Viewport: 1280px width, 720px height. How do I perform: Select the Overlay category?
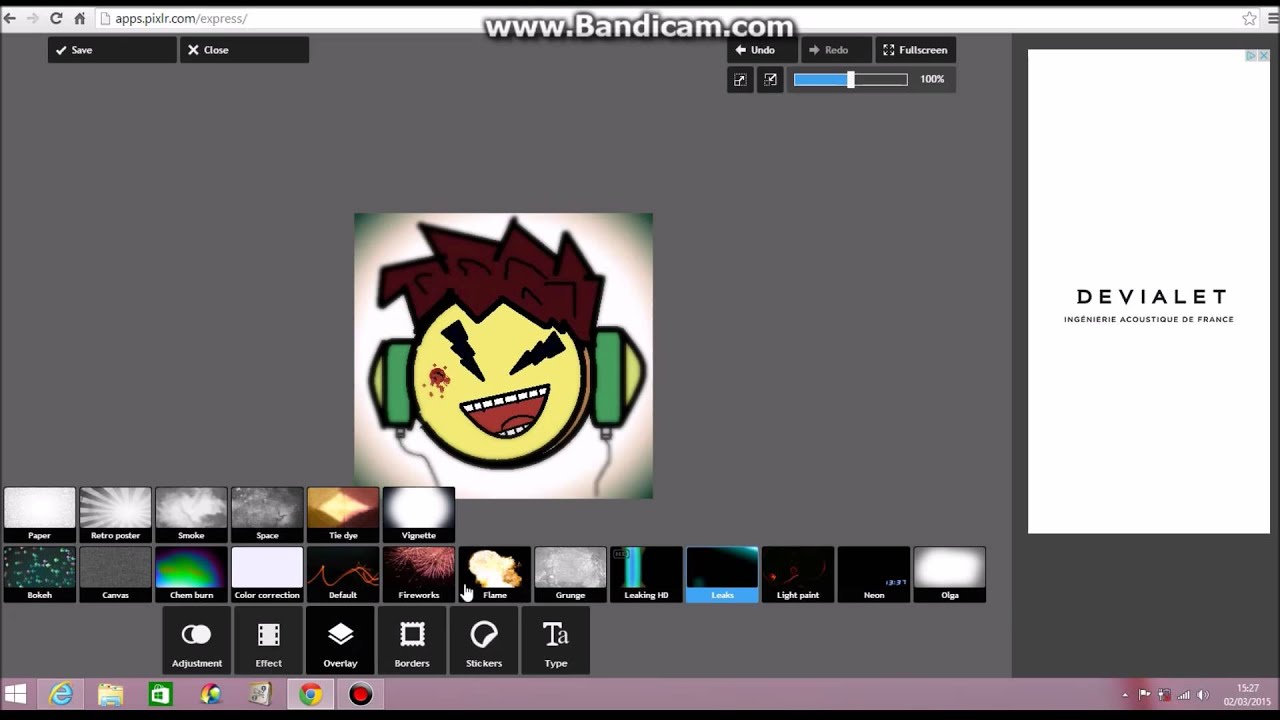[340, 641]
